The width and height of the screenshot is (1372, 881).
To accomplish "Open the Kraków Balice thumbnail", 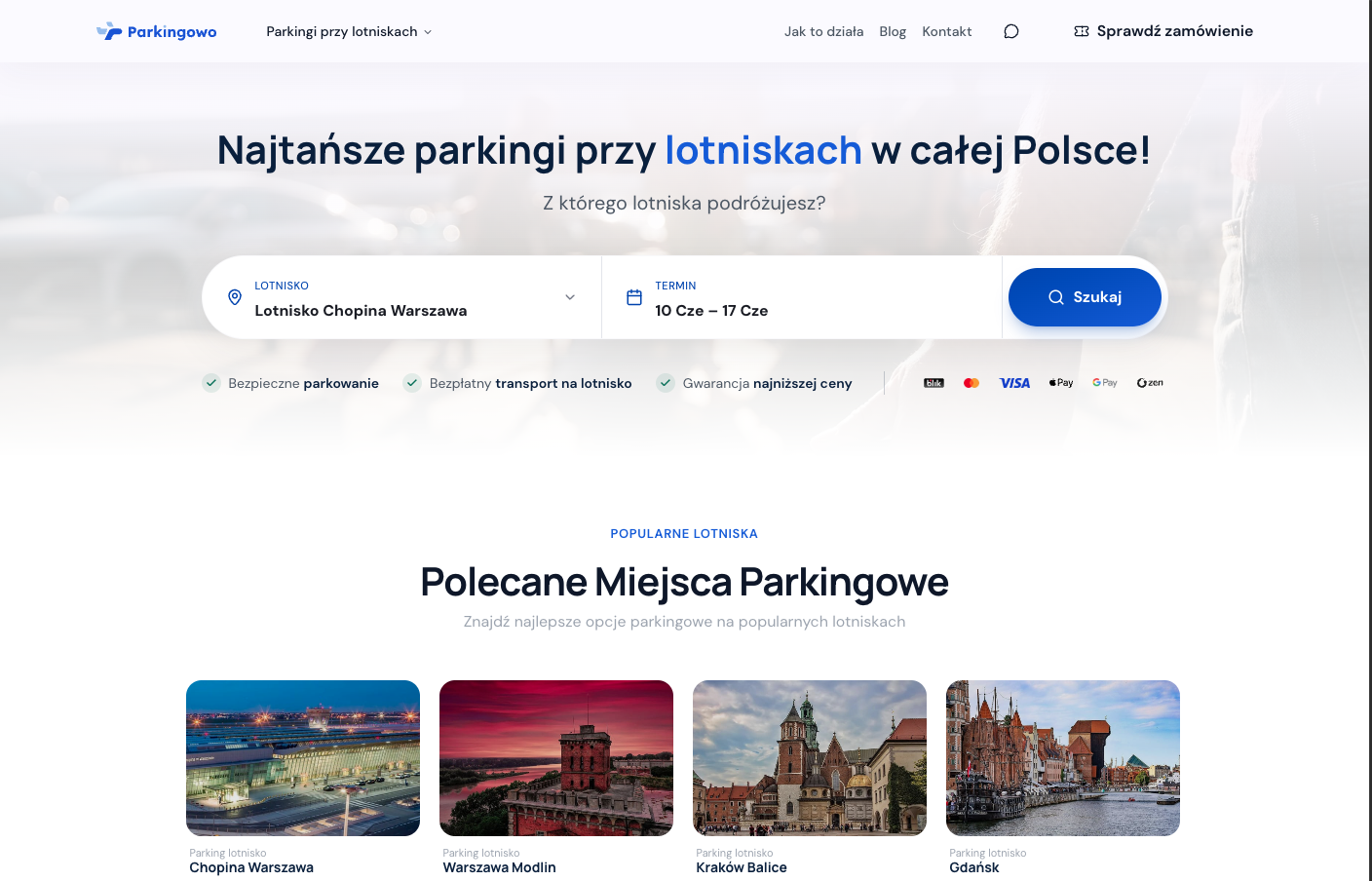I will pyautogui.click(x=810, y=758).
